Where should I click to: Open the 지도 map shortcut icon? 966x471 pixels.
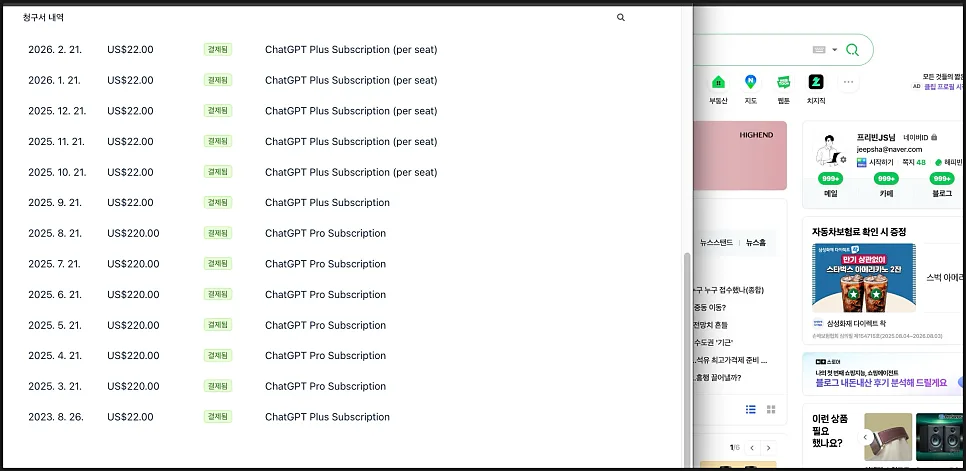750,83
